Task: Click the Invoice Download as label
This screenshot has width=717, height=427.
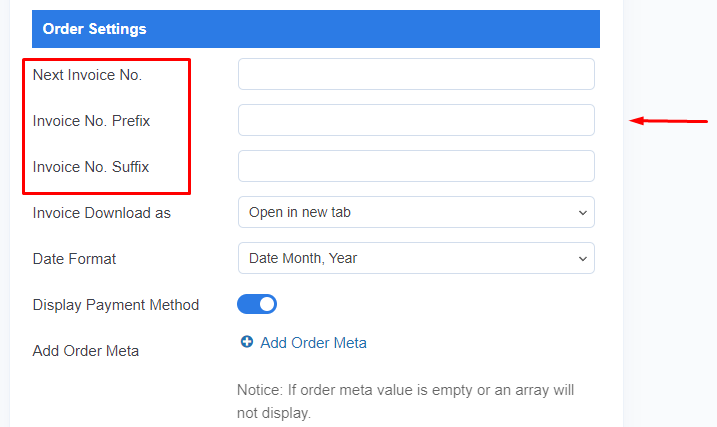Action: pos(102,213)
